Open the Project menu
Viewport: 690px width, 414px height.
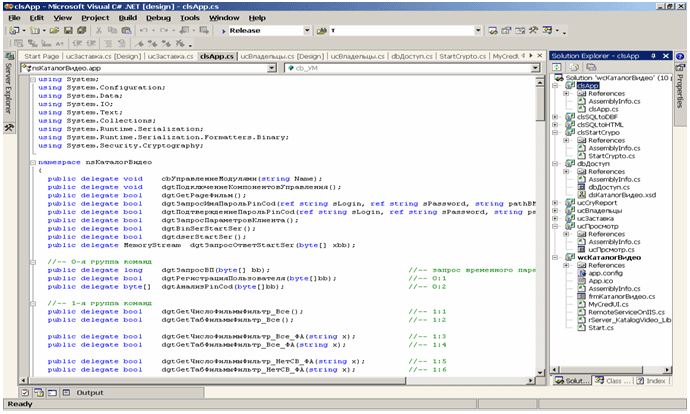click(x=95, y=18)
